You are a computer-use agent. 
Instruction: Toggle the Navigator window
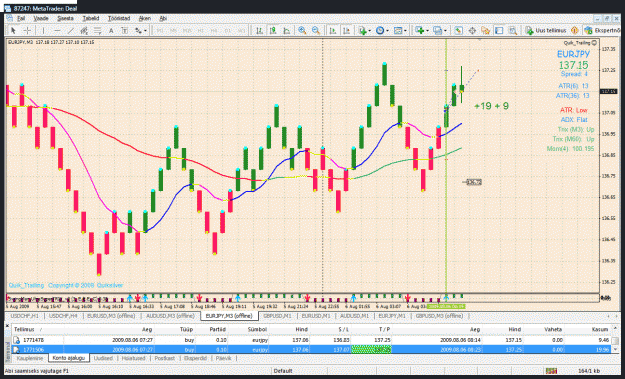pyautogui.click(x=485, y=31)
